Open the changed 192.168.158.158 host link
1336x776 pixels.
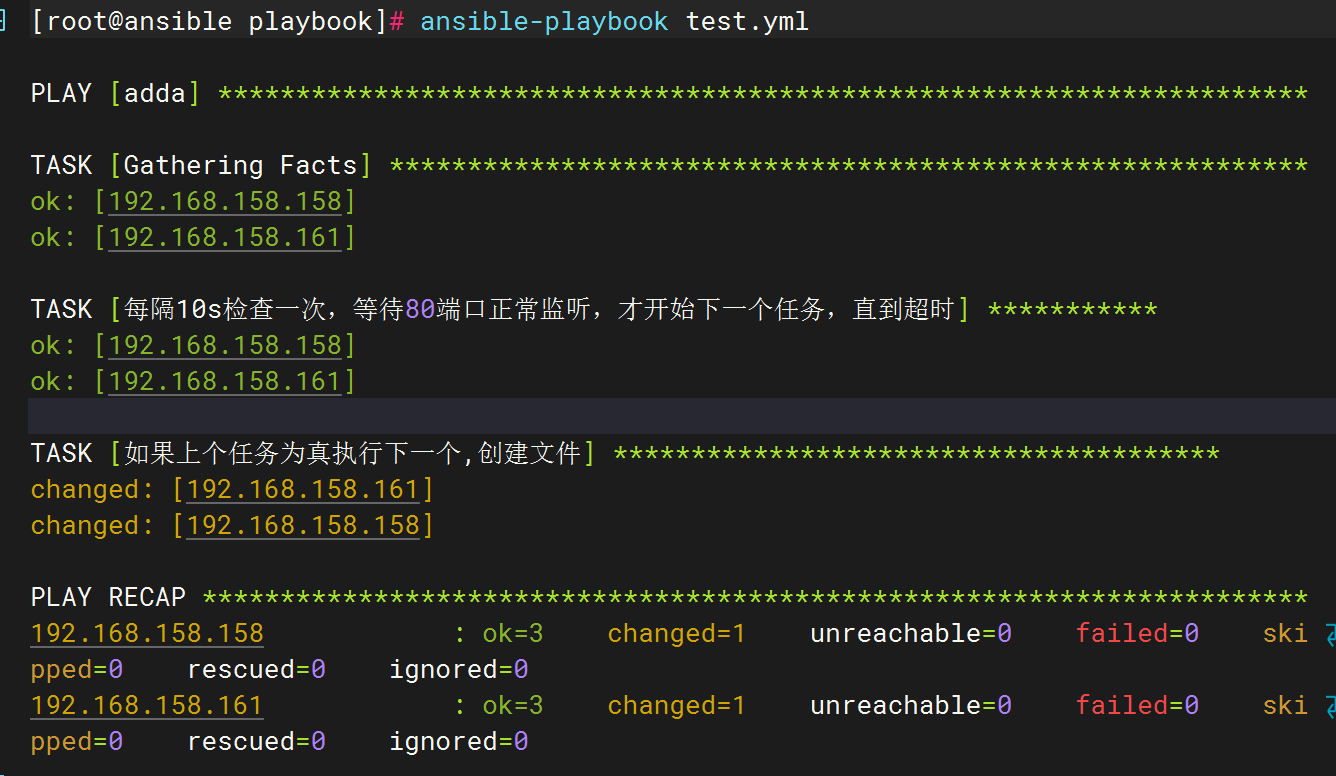pyautogui.click(x=303, y=526)
